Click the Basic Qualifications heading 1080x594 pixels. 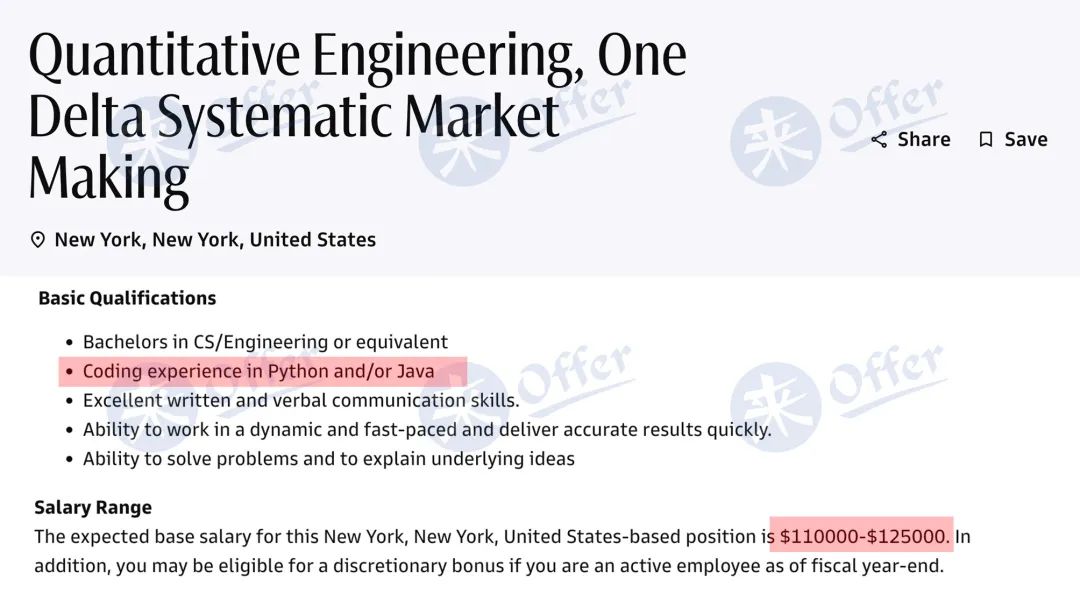[127, 298]
